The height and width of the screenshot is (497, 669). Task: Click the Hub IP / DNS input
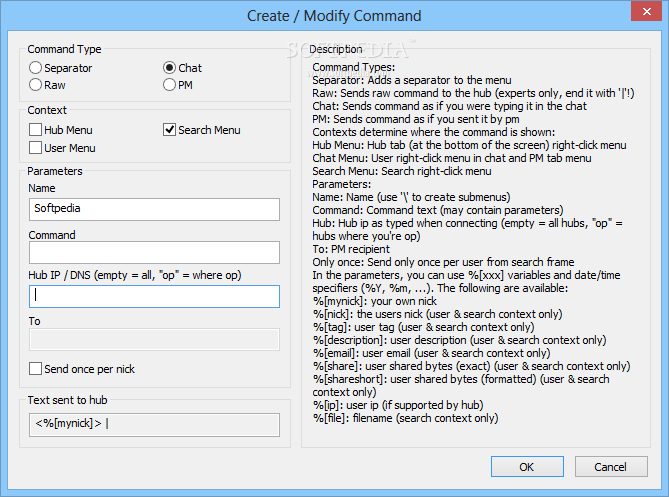(x=154, y=296)
